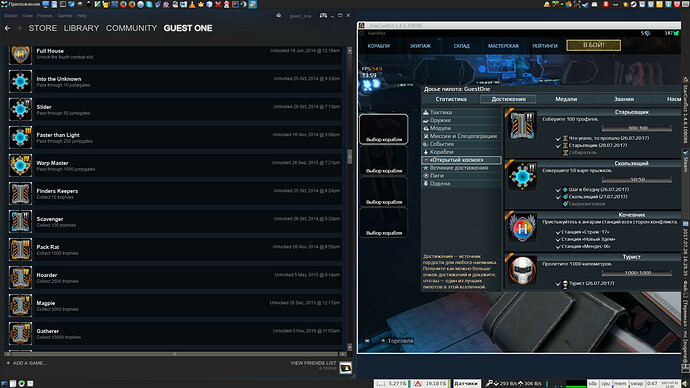The image size is (690, 388).
Task: Open the Steam notifications inbox icon
Action: pos(279,15)
